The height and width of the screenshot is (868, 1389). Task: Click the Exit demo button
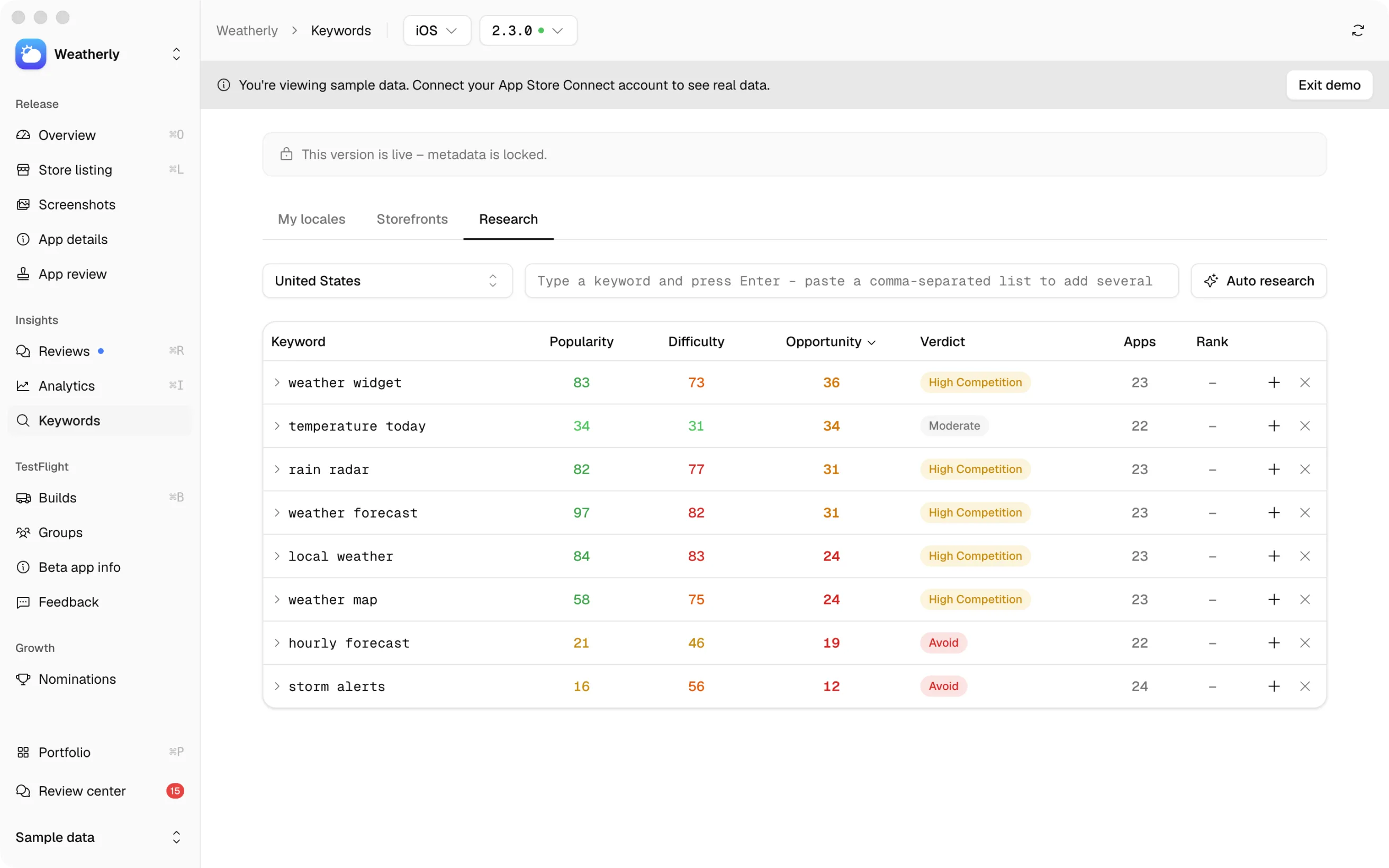point(1329,85)
